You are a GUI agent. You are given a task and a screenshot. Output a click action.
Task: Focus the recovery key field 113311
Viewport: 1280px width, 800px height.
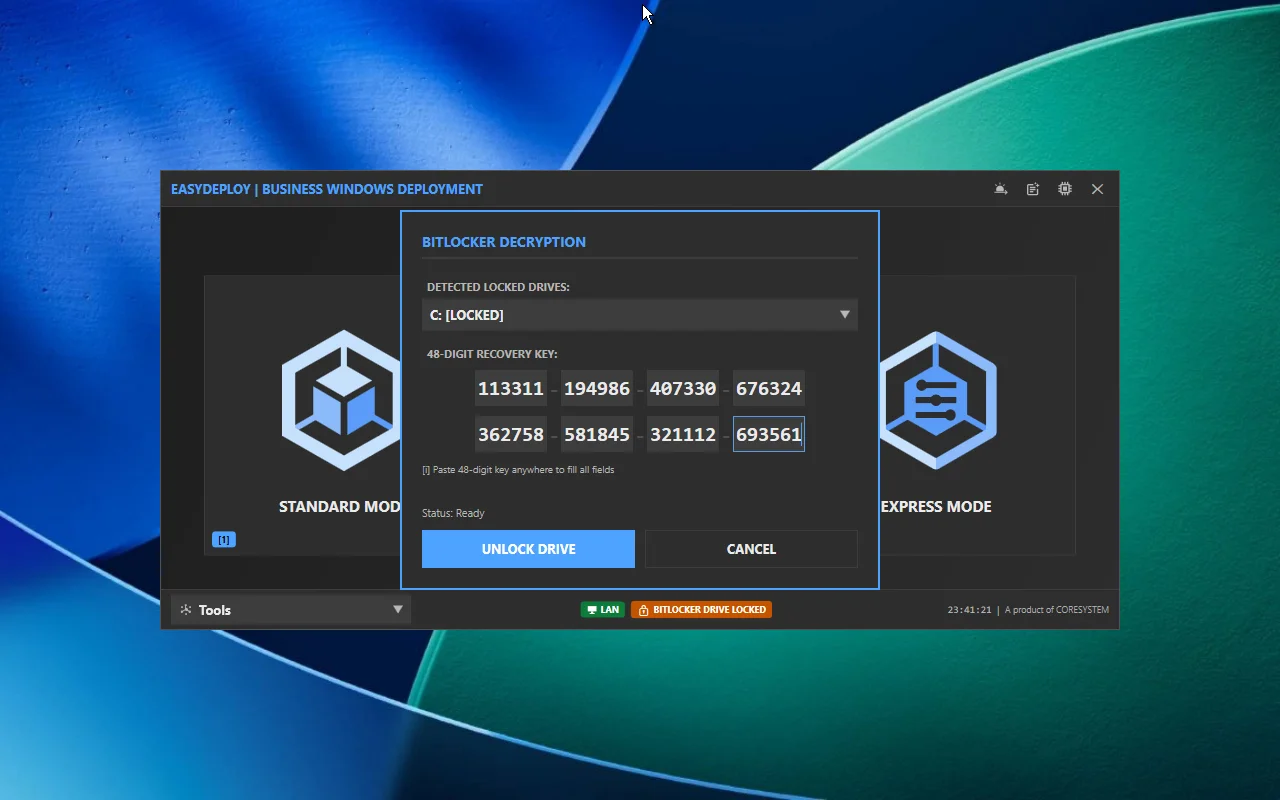click(511, 389)
